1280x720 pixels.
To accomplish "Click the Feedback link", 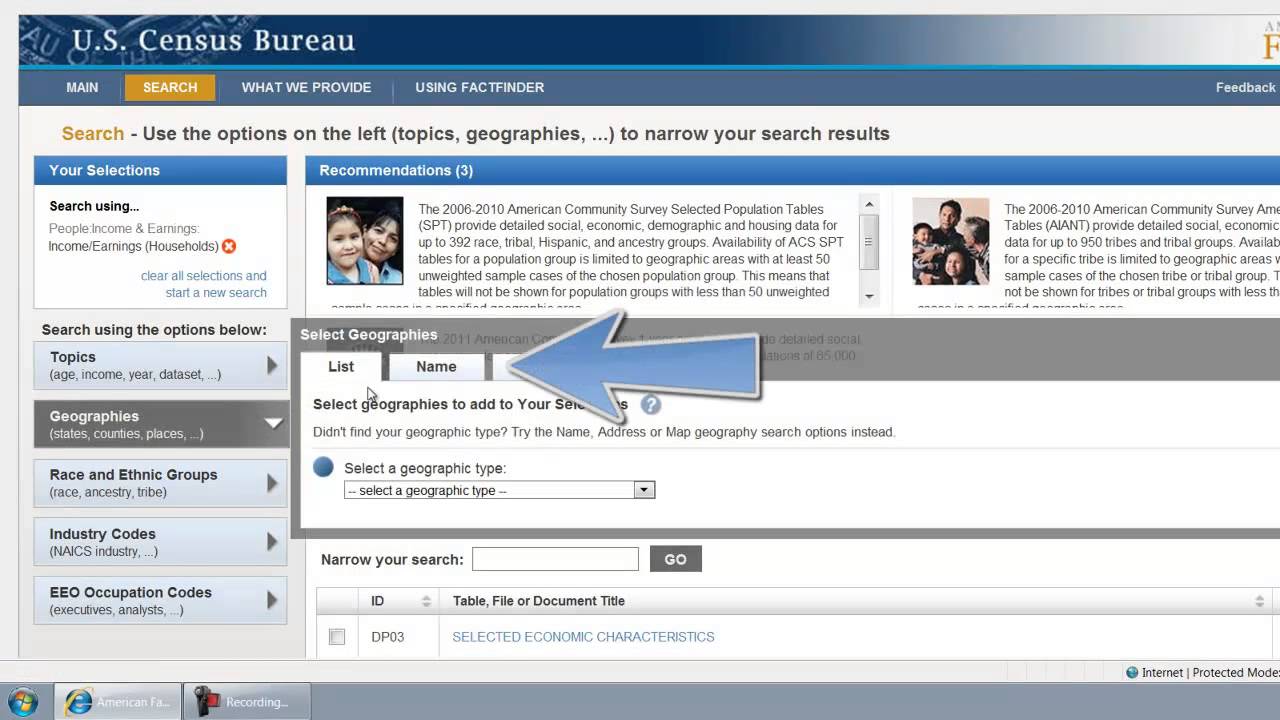I will pyautogui.click(x=1245, y=87).
